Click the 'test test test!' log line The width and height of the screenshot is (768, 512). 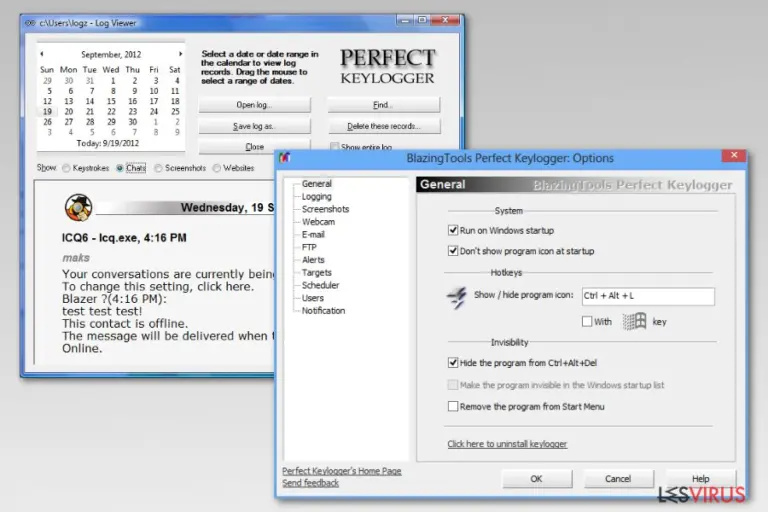(102, 311)
